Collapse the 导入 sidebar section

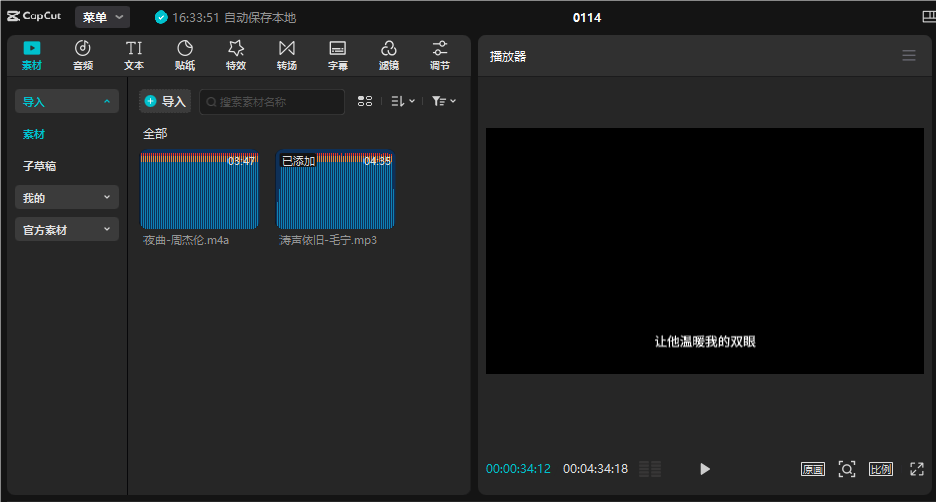click(67, 101)
